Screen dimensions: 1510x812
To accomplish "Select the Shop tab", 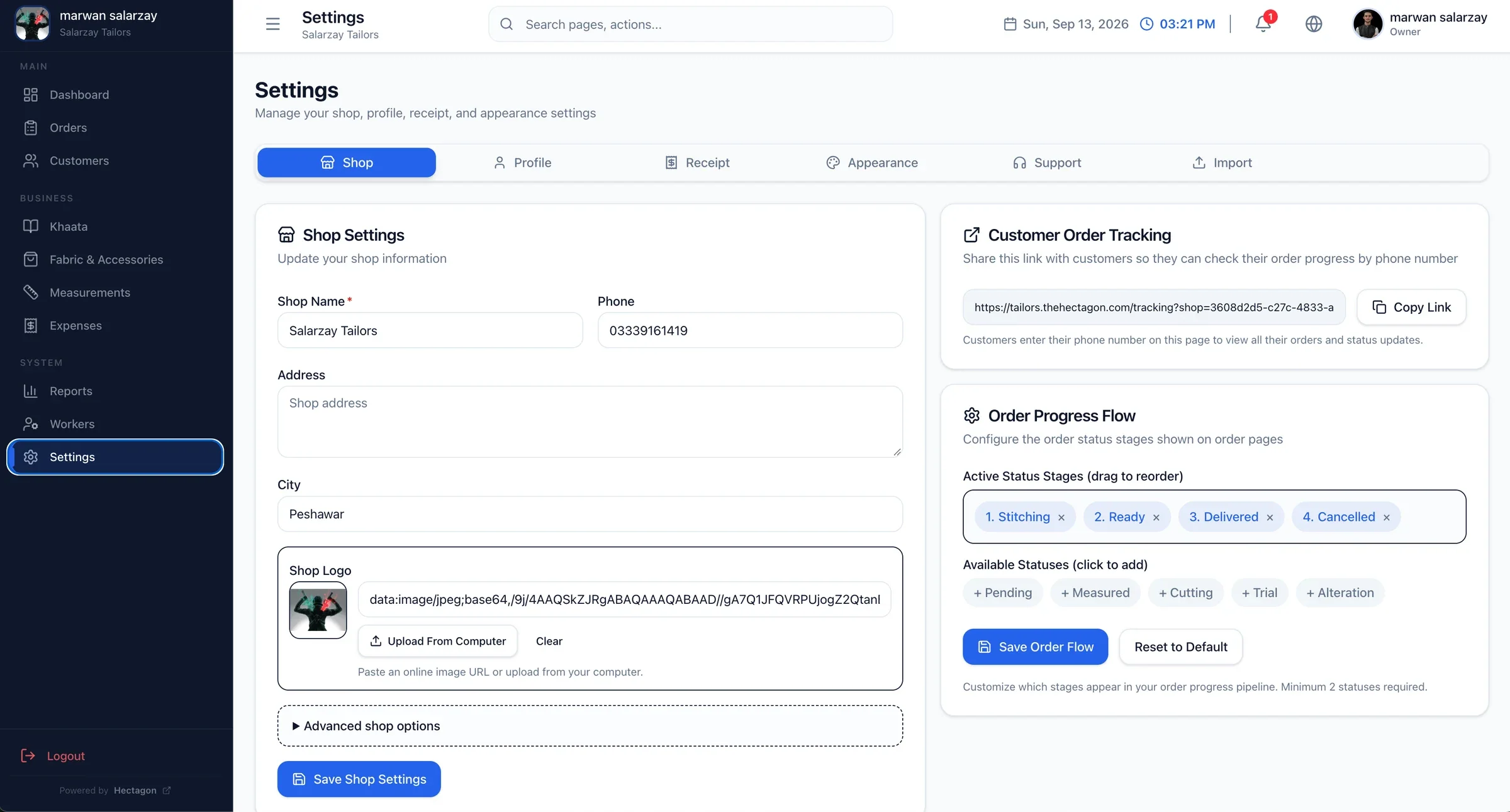I will [347, 163].
